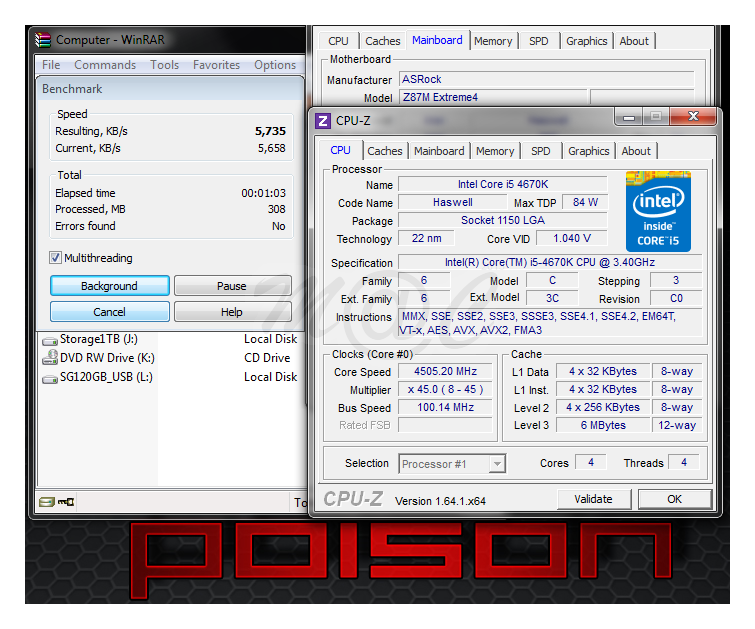
Task: Switch to the Caches tab in front CPU-Z
Action: pos(384,151)
